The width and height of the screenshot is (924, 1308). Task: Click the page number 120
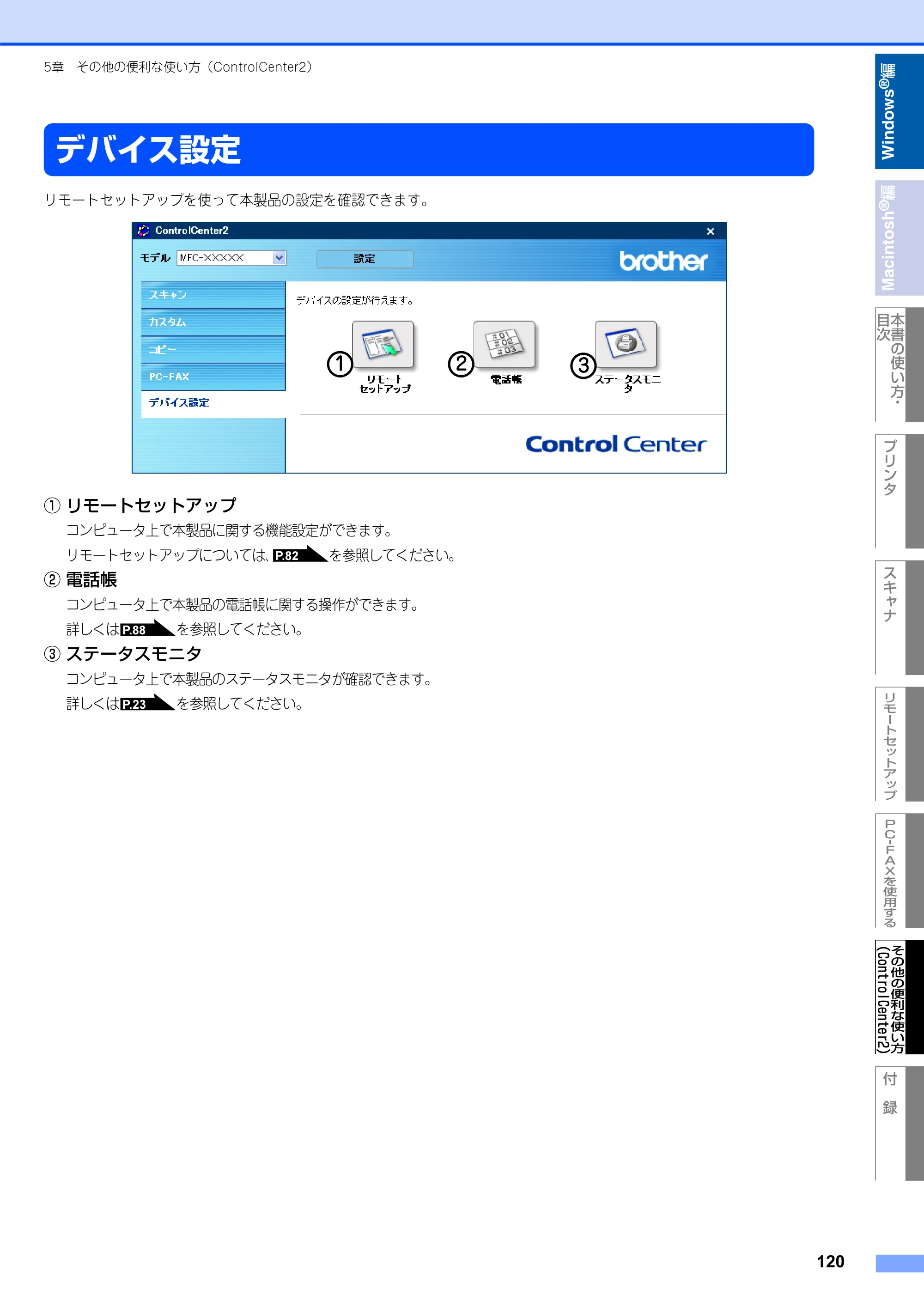pos(831,1262)
